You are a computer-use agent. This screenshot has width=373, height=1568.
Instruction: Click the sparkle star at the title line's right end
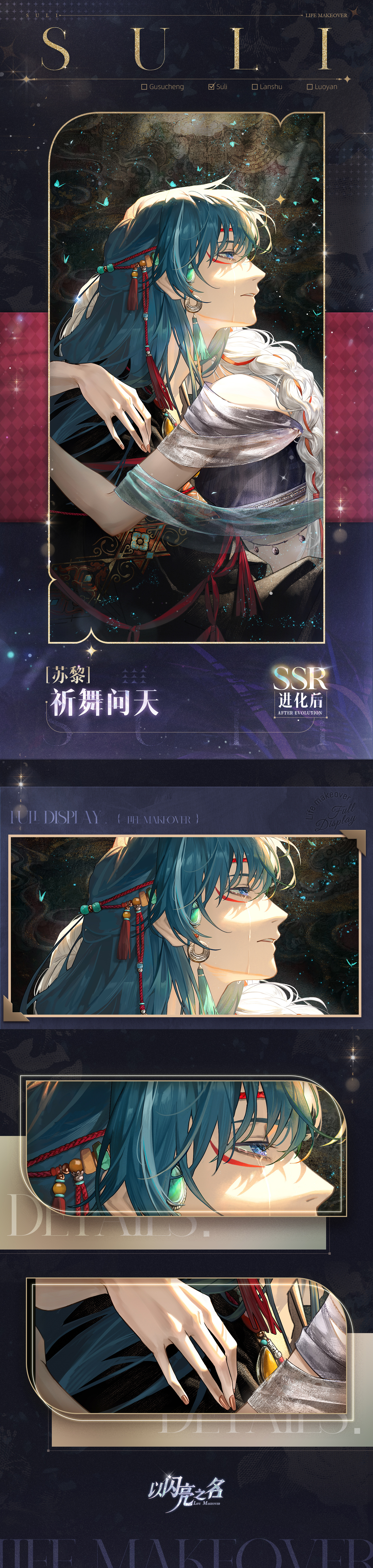(347, 79)
